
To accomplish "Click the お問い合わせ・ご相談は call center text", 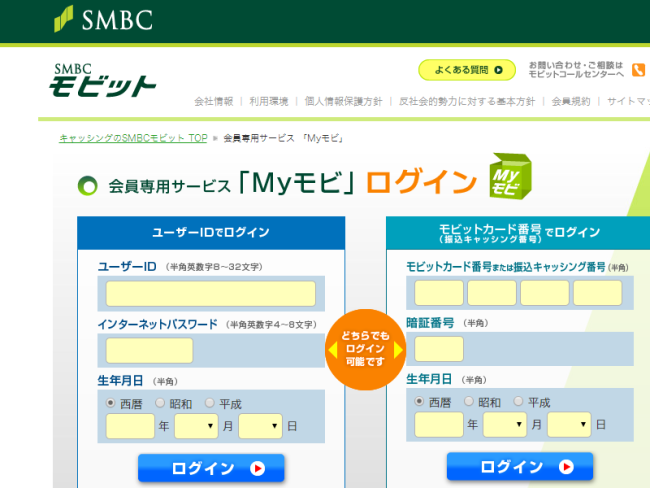I will pyautogui.click(x=576, y=70).
